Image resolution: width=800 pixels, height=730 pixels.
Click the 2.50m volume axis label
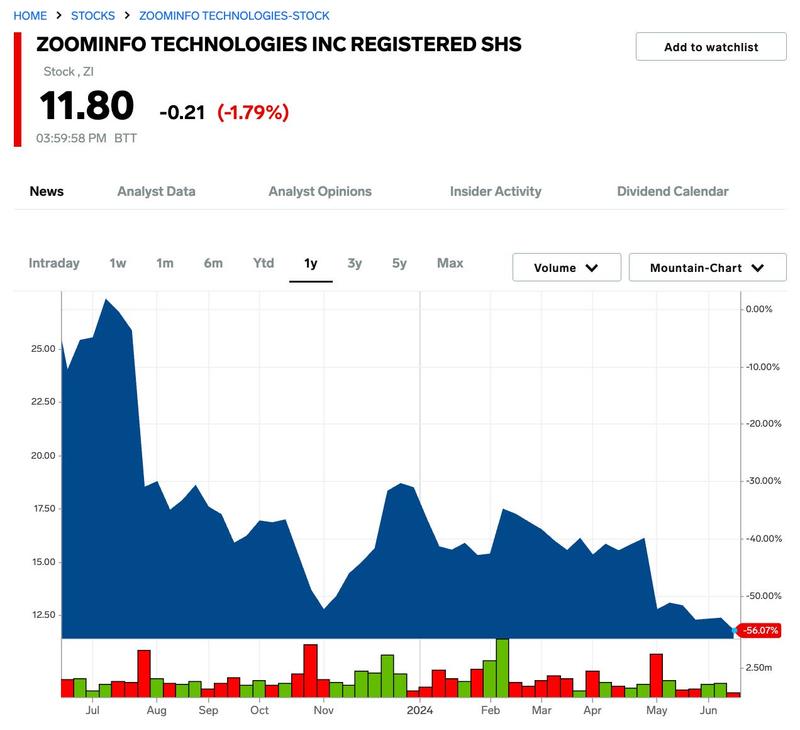click(759, 668)
